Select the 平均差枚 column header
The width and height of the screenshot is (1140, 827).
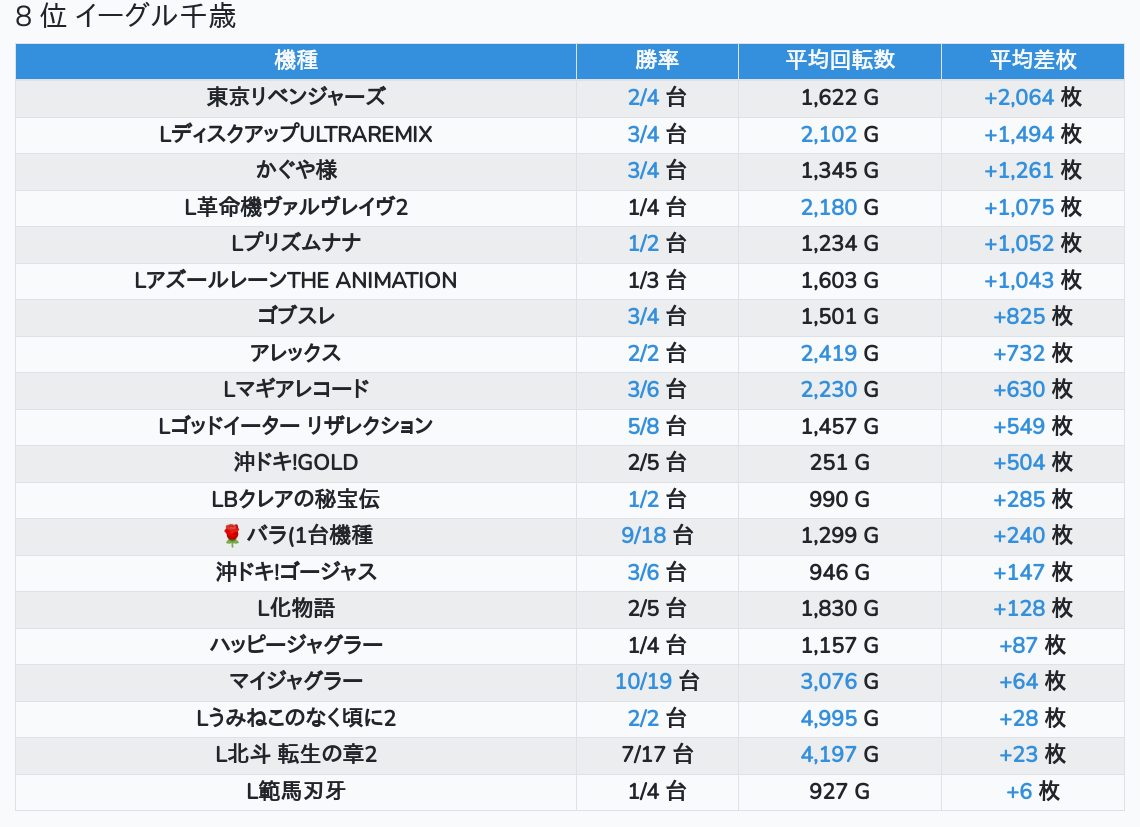1033,60
